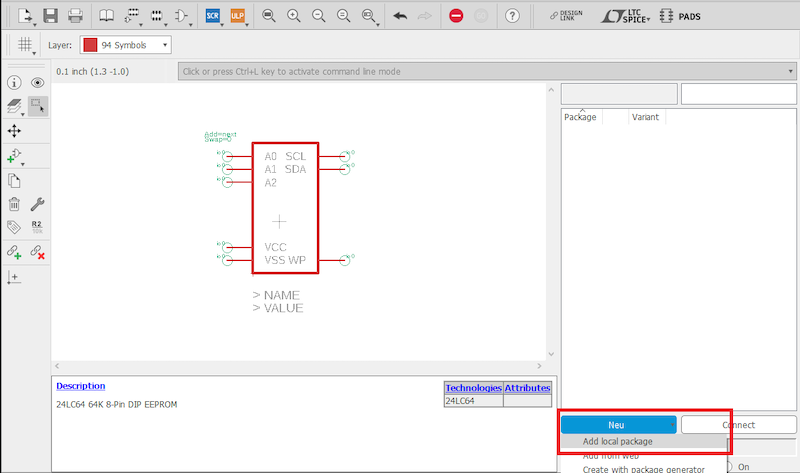This screenshot has width=800, height=473.
Task: Open layer display settings icon
Action: click(14, 106)
